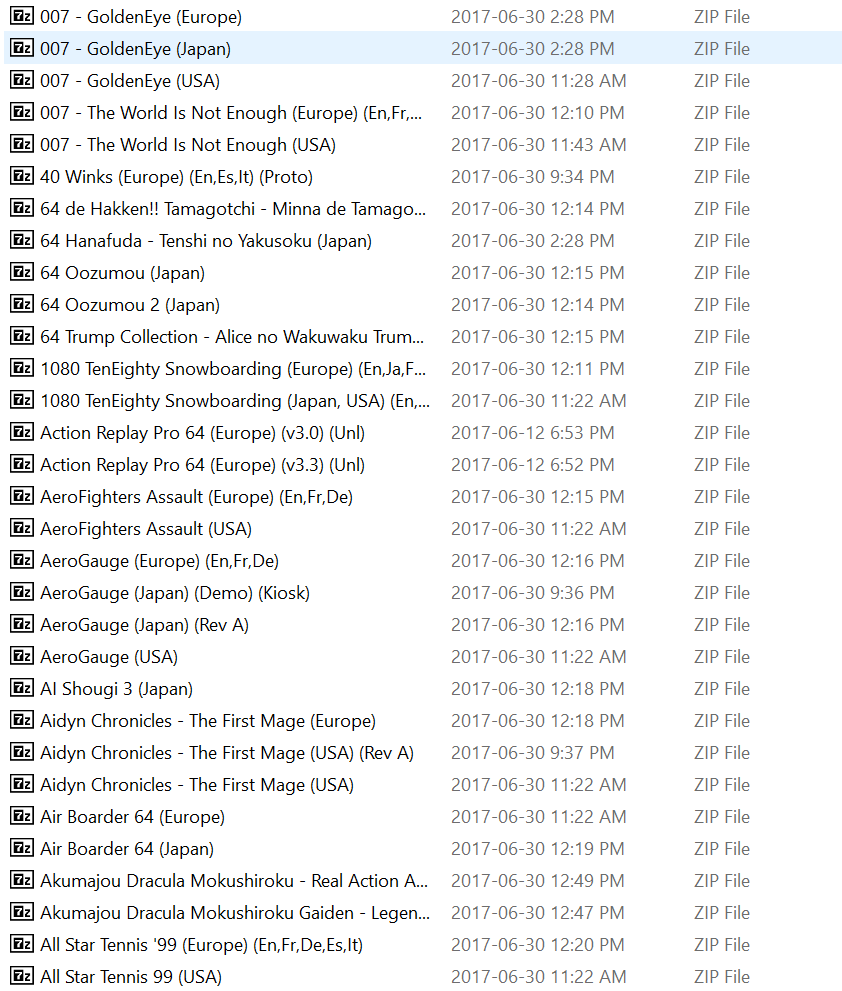
Task: Click date 2017-06-30 12:10 PM
Action: 537,113
